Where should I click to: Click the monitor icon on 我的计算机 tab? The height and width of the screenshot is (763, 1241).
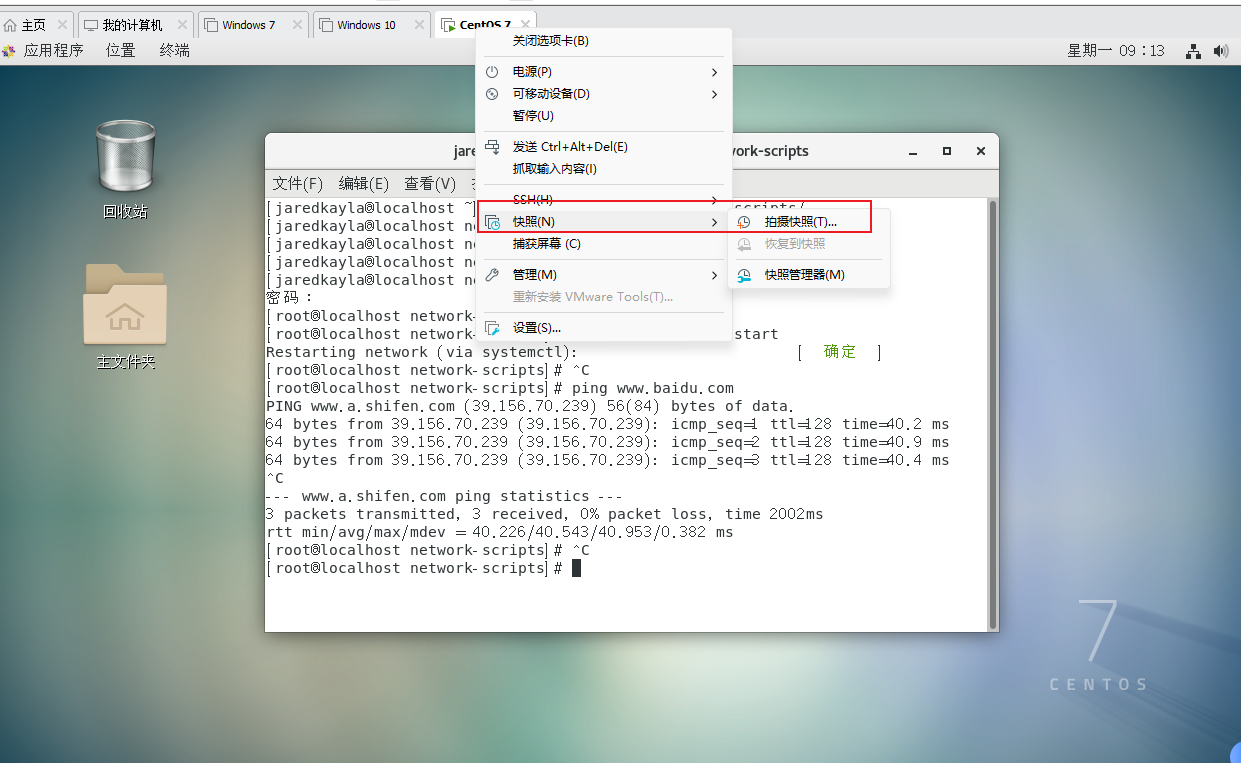91,25
